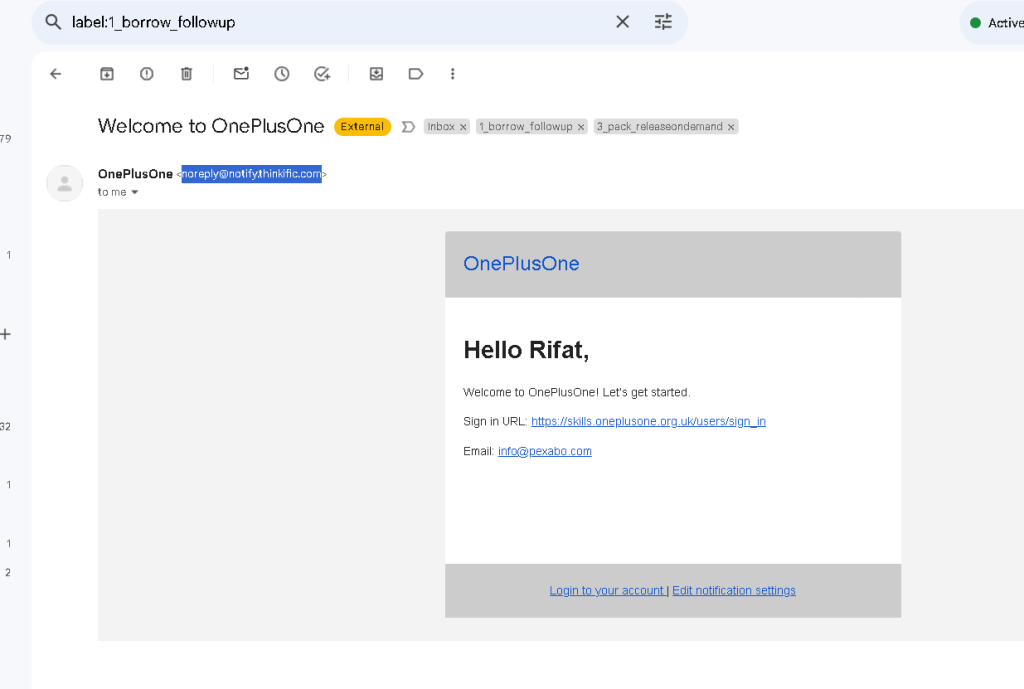Image resolution: width=1024 pixels, height=689 pixels.
Task: Add this email to Tasks
Action: pyautogui.click(x=322, y=74)
